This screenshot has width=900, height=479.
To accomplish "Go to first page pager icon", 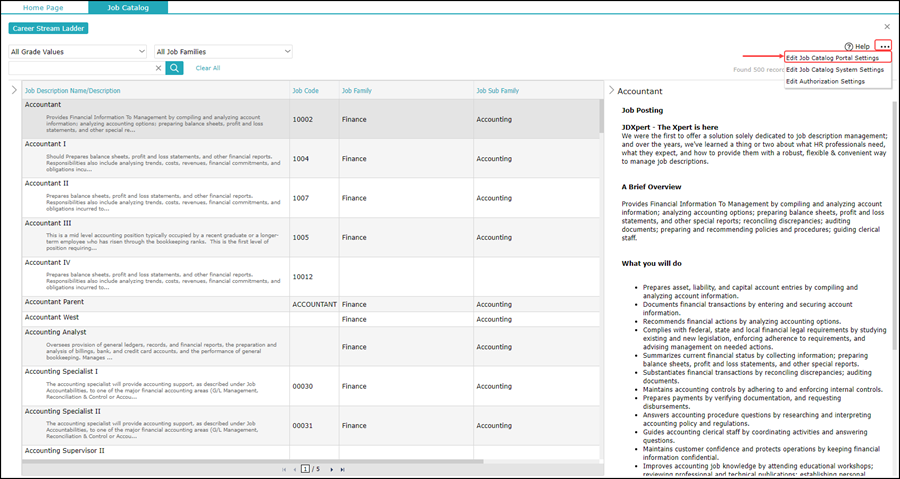I will point(284,469).
